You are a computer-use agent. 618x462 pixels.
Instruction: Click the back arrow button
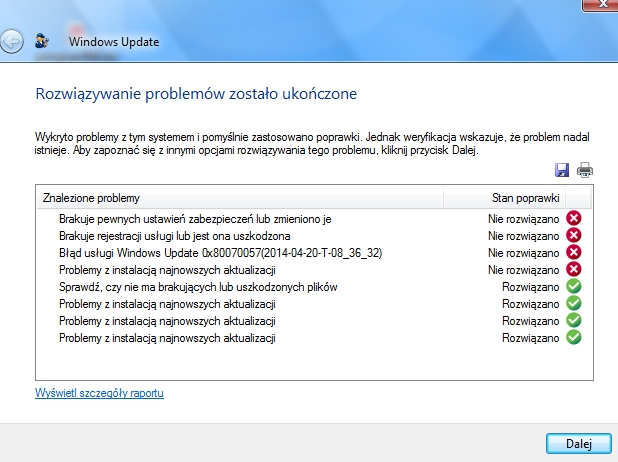click(11, 41)
